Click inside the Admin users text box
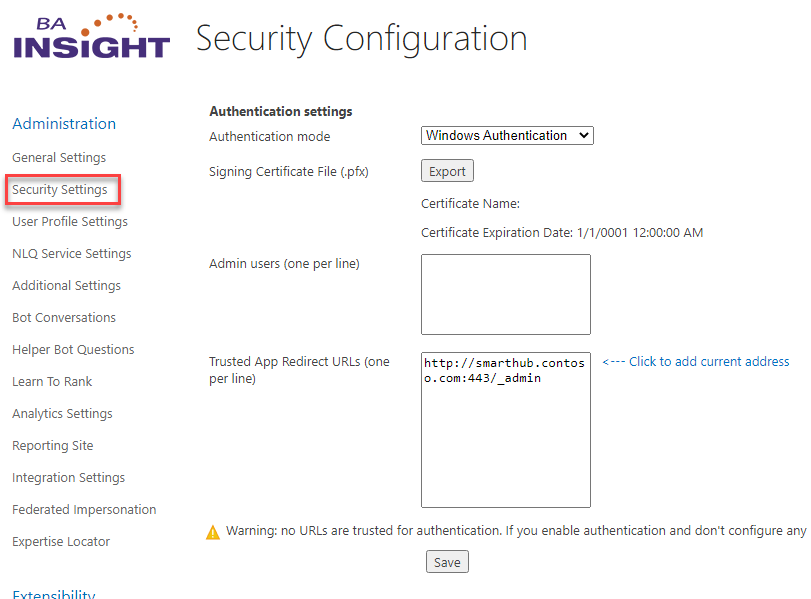Screen dimensions: 811x599 (x=505, y=294)
